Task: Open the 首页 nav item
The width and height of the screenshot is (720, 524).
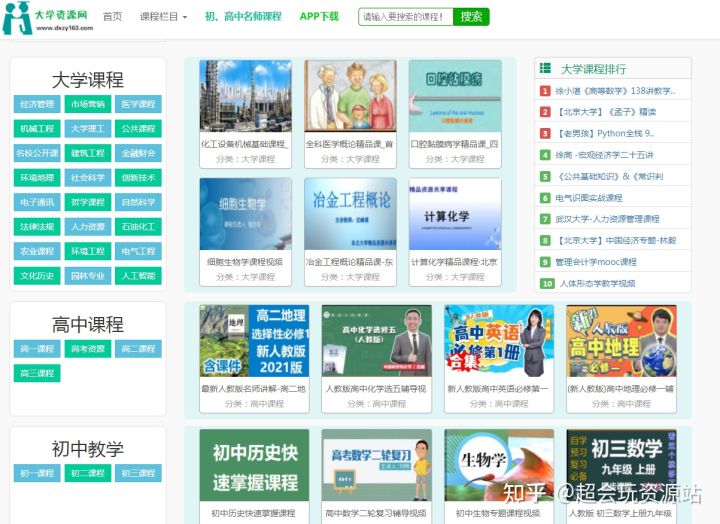Action: pos(112,17)
